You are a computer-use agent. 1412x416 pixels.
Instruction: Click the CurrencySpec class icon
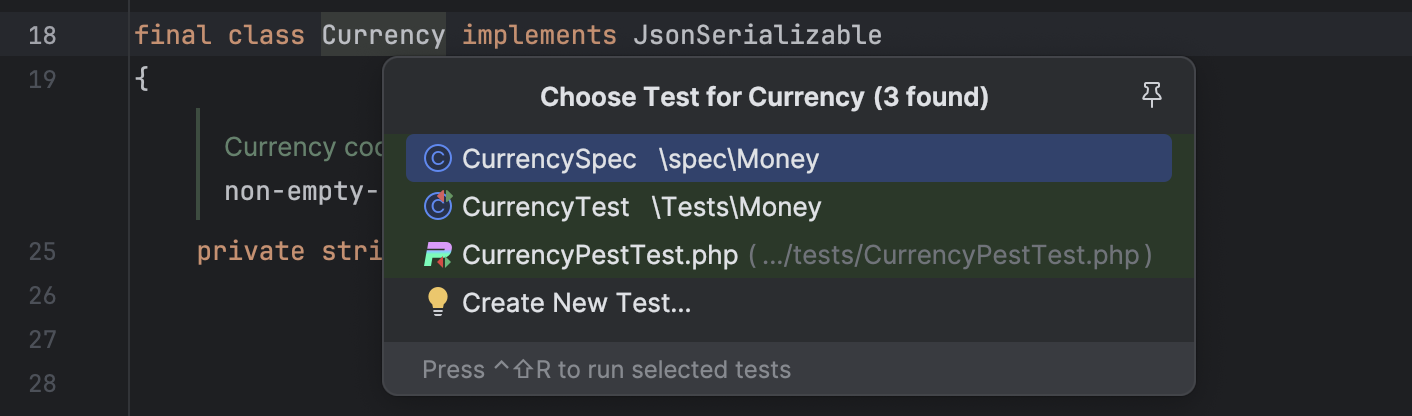coord(437,159)
